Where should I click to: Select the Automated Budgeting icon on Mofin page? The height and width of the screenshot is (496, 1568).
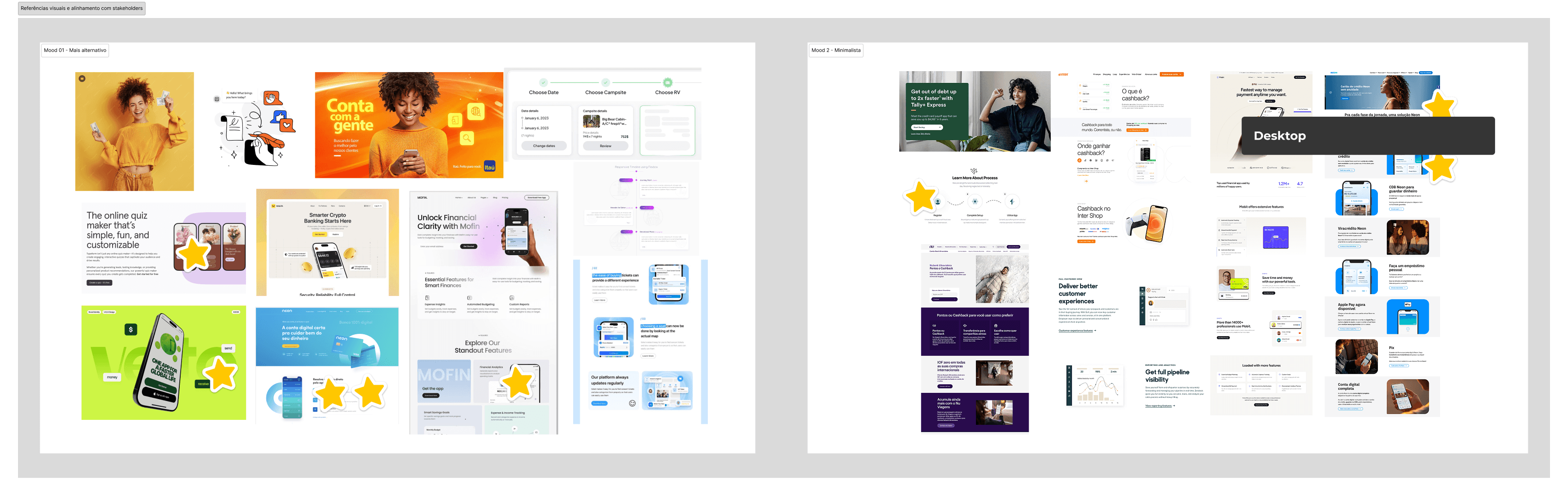coord(470,298)
